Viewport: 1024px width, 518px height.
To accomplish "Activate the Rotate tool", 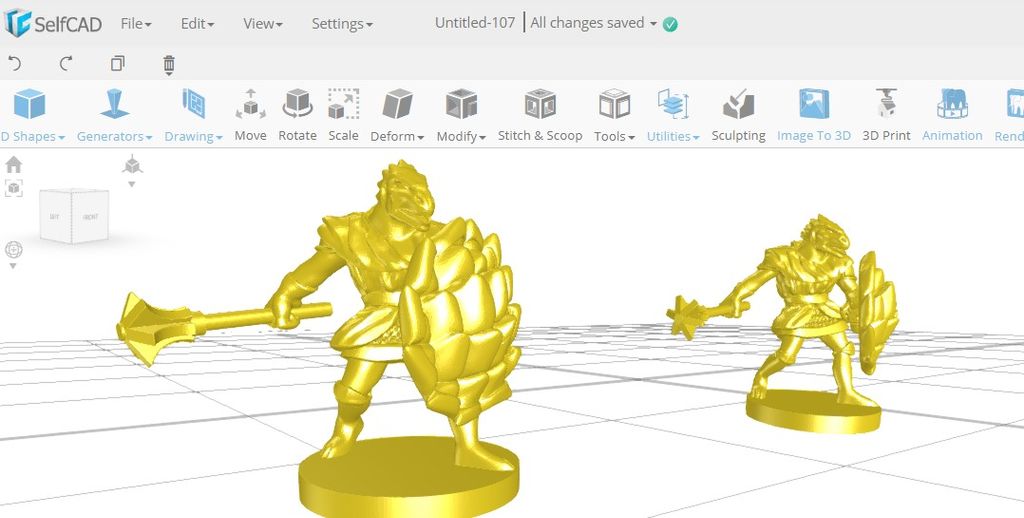I will coord(297,115).
